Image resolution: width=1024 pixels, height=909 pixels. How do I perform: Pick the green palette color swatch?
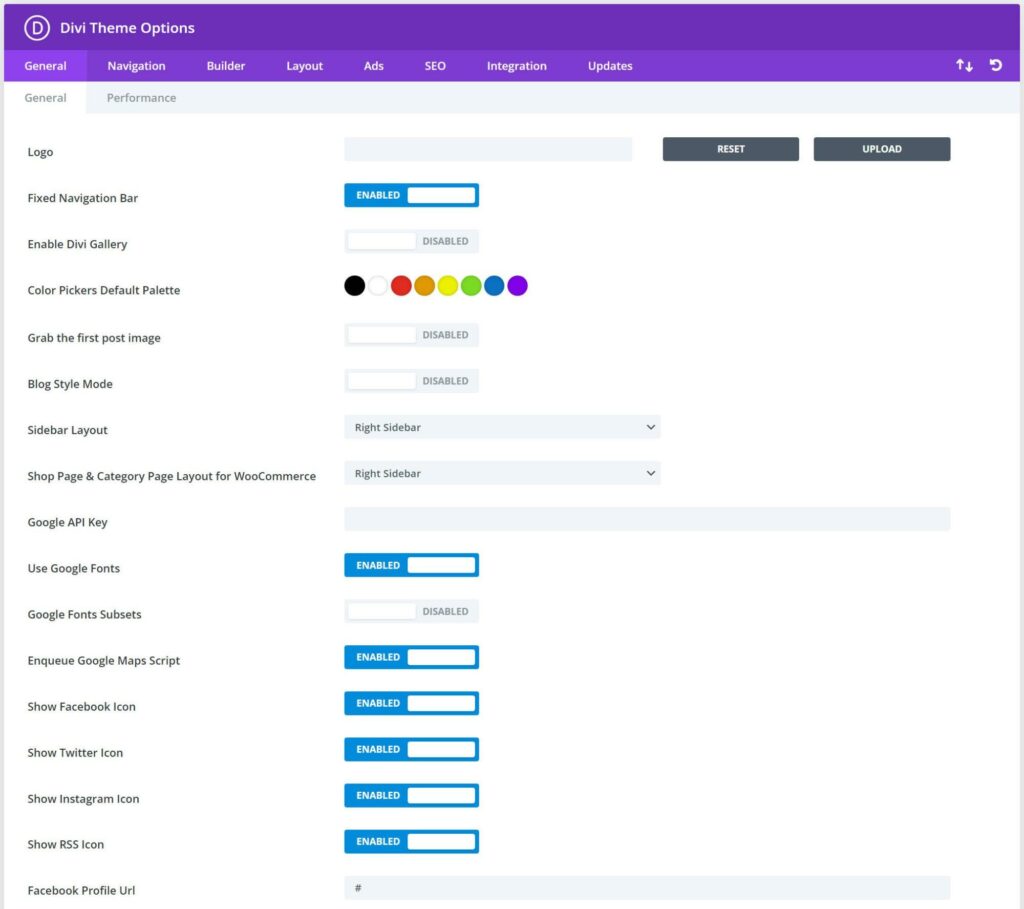pos(471,285)
